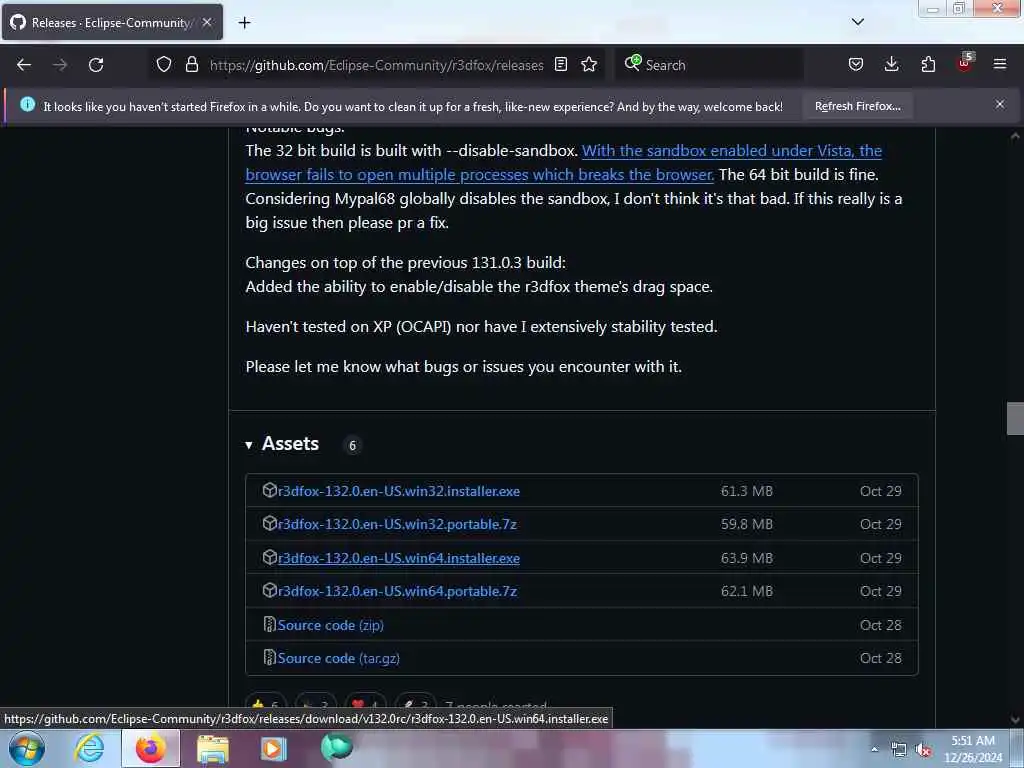Launch Internet Explorer from taskbar
Image resolution: width=1024 pixels, height=768 pixels.
[x=89, y=748]
